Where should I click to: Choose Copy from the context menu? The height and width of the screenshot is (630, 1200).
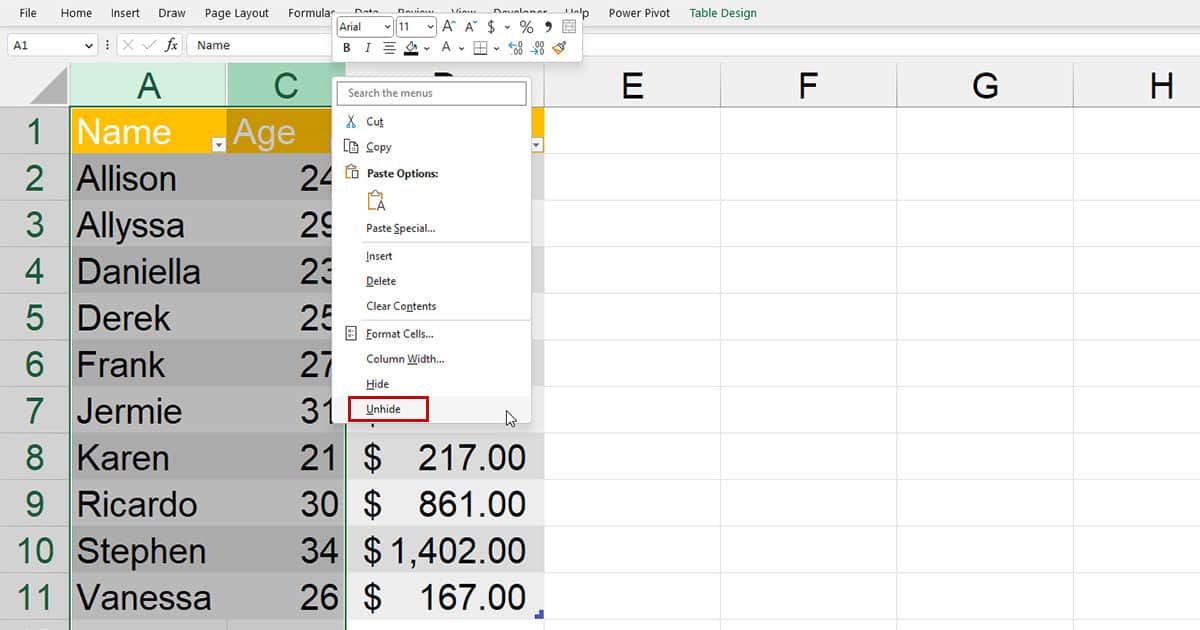pos(379,147)
